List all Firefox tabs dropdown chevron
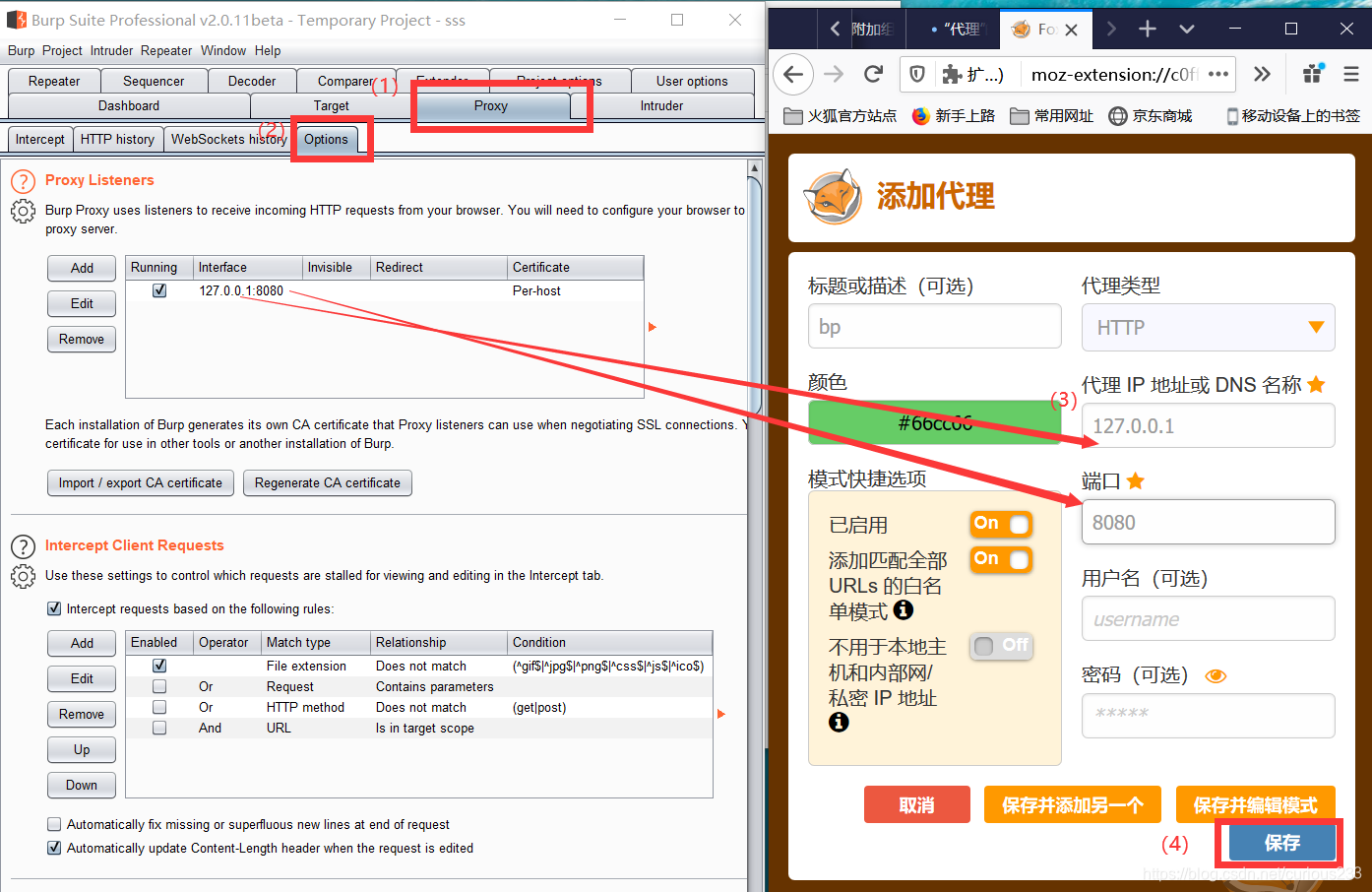The width and height of the screenshot is (1372, 892). tap(1187, 30)
